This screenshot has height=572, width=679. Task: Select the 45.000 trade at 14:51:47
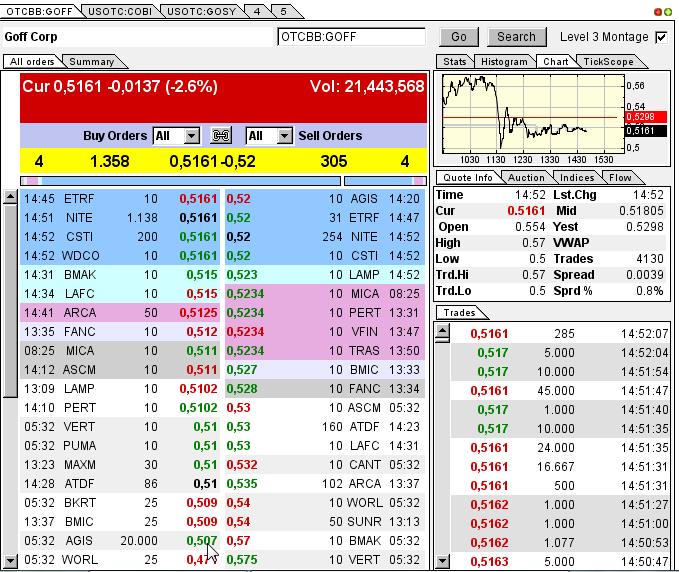coord(560,391)
